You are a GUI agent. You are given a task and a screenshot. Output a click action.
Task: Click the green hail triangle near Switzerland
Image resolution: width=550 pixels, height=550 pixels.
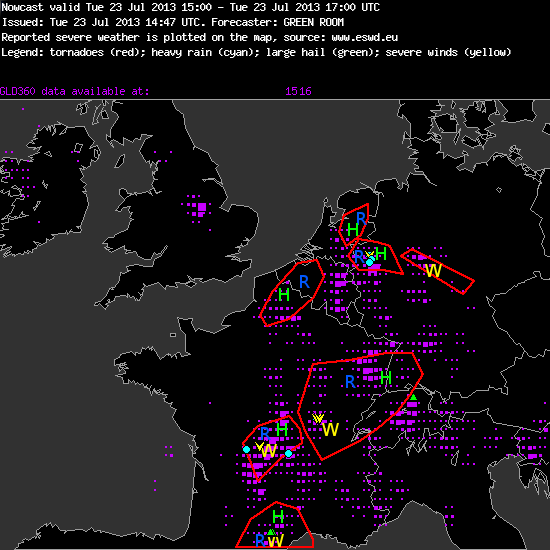coord(413,397)
